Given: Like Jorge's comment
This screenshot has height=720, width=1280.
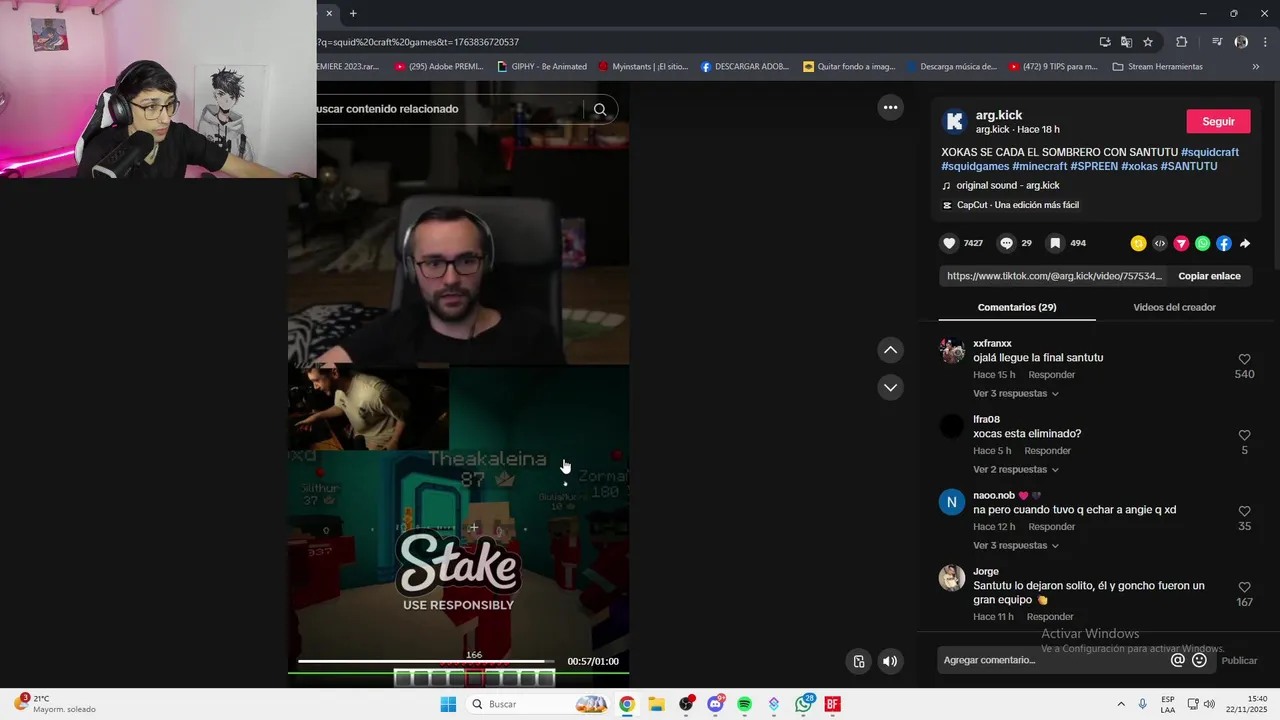Looking at the screenshot, I should tap(1244, 587).
